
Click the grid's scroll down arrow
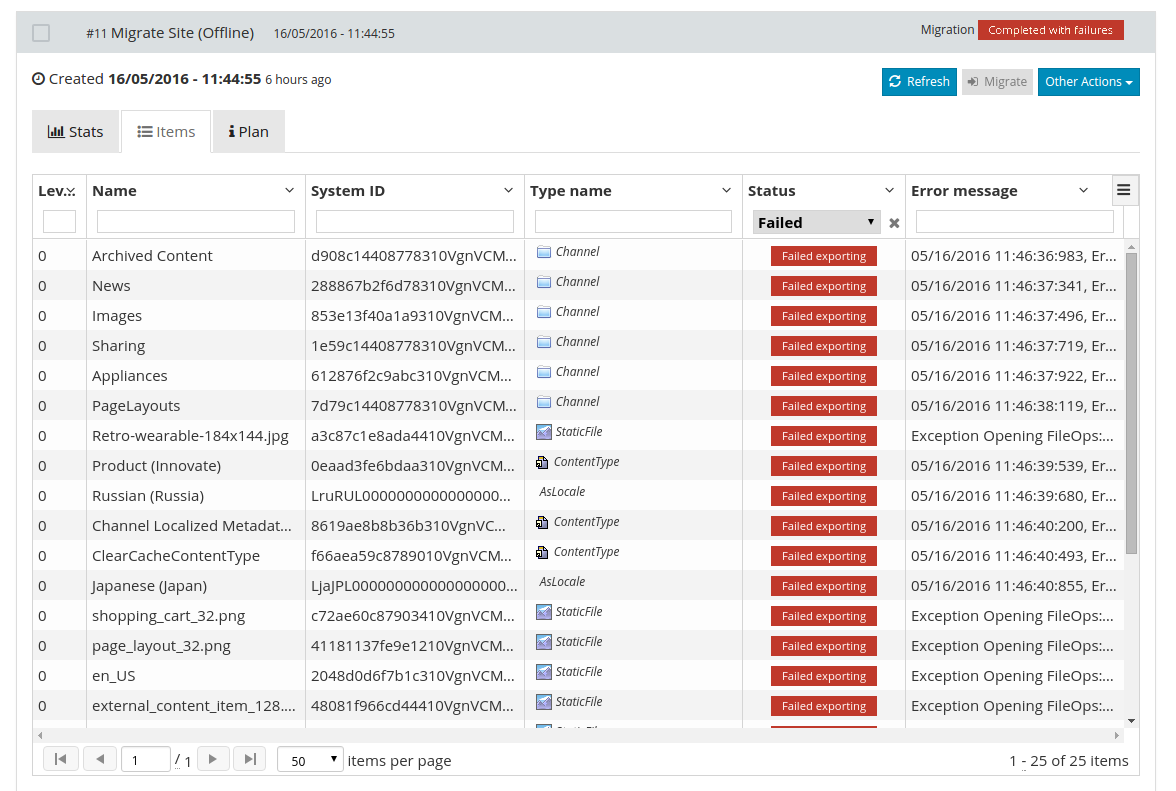coord(1131,721)
